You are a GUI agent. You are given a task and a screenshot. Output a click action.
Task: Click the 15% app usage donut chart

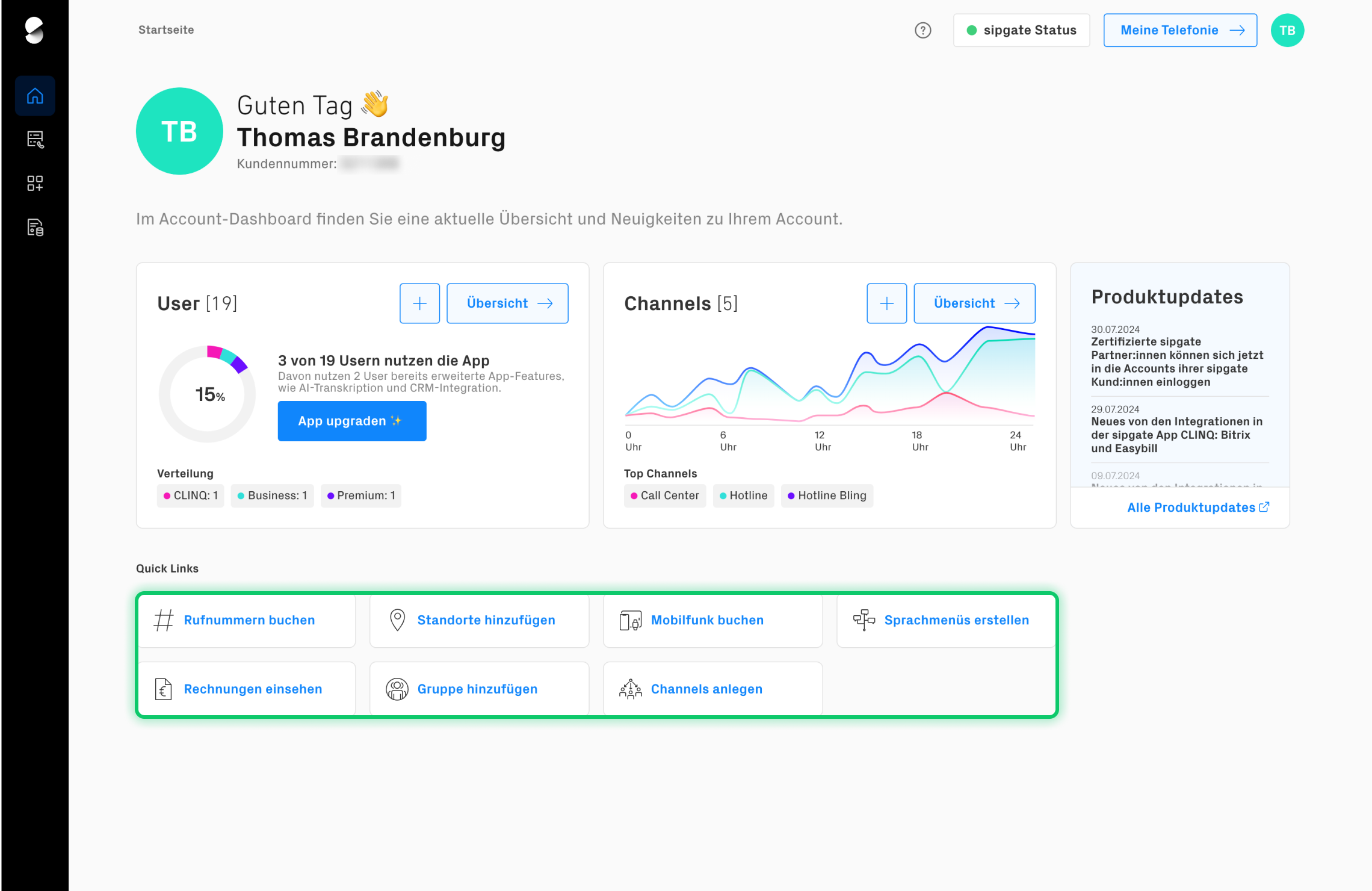click(206, 394)
